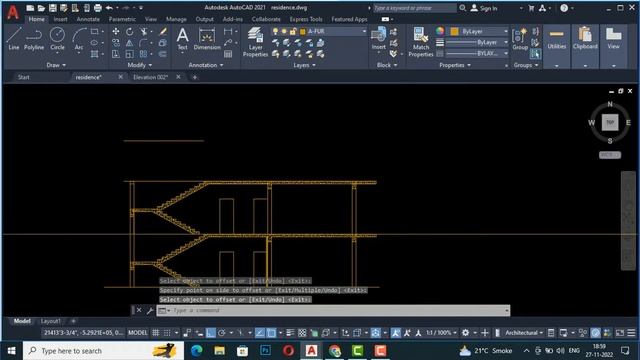Activate the Circle tool
Image resolution: width=640 pixels, height=360 pixels.
(57, 39)
